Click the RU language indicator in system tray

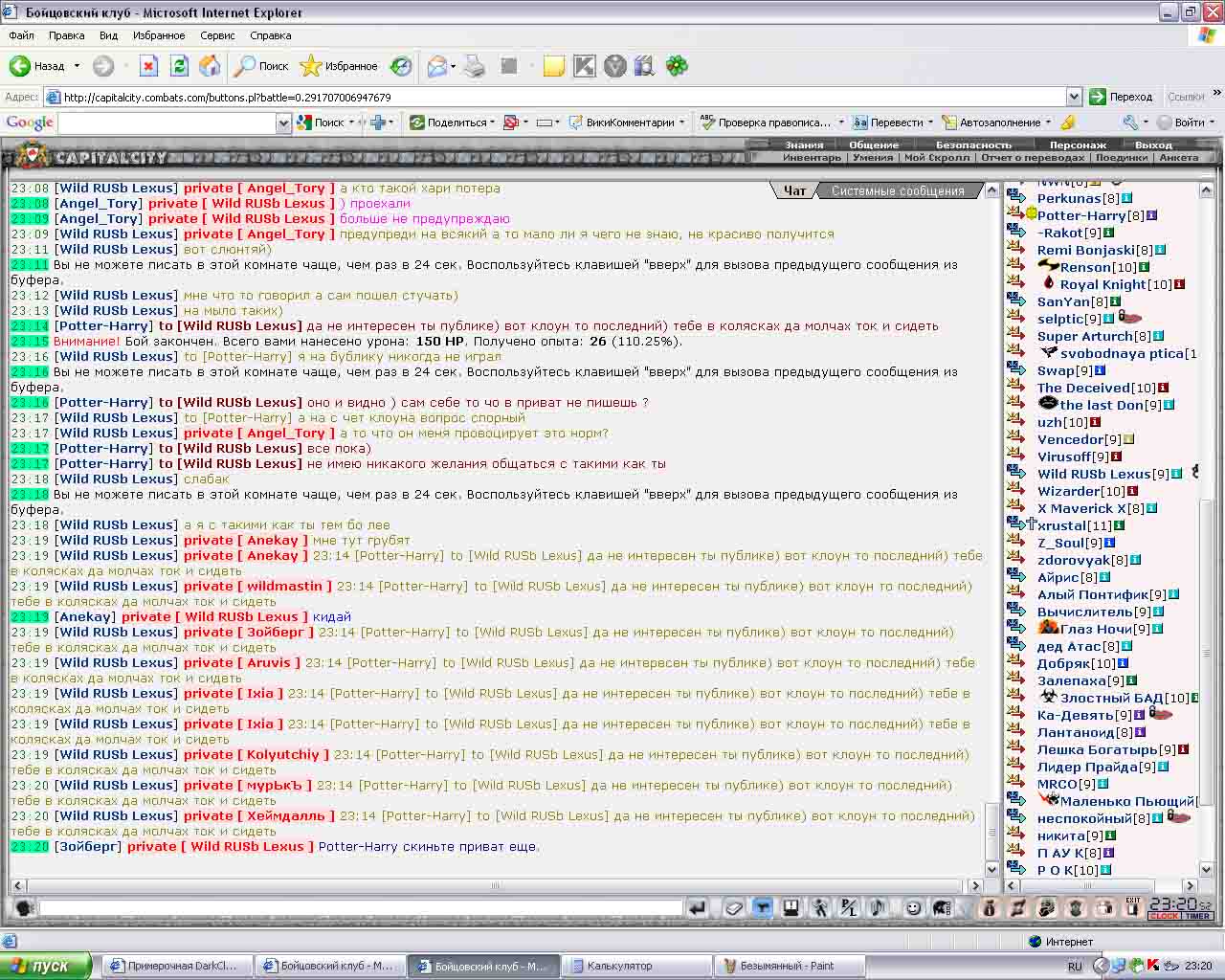(x=1075, y=967)
